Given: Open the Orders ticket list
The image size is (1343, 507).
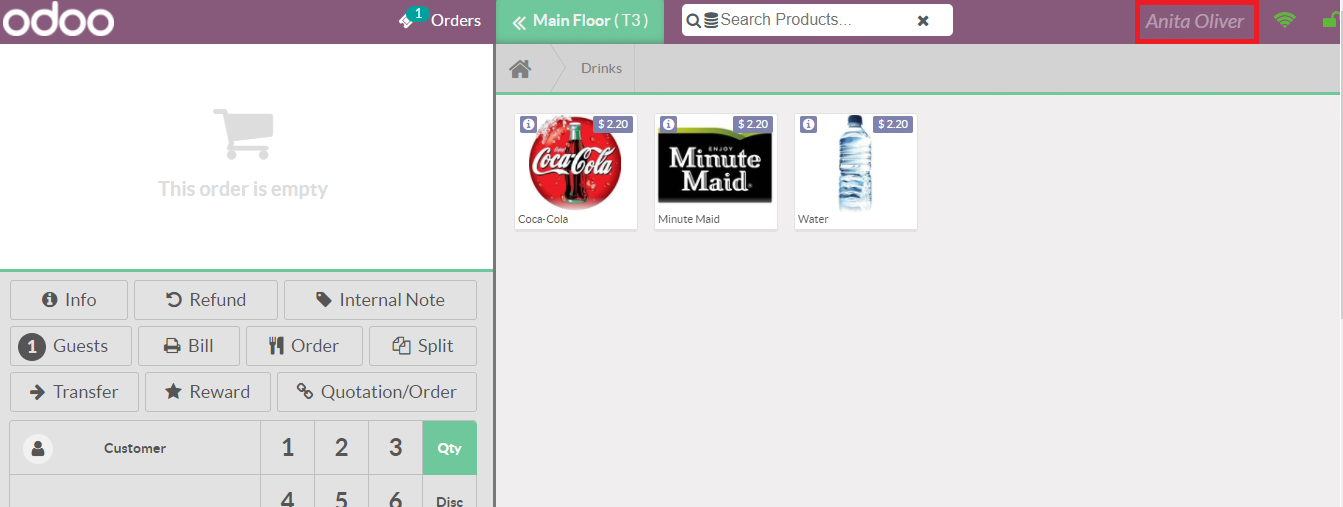Looking at the screenshot, I should point(440,20).
